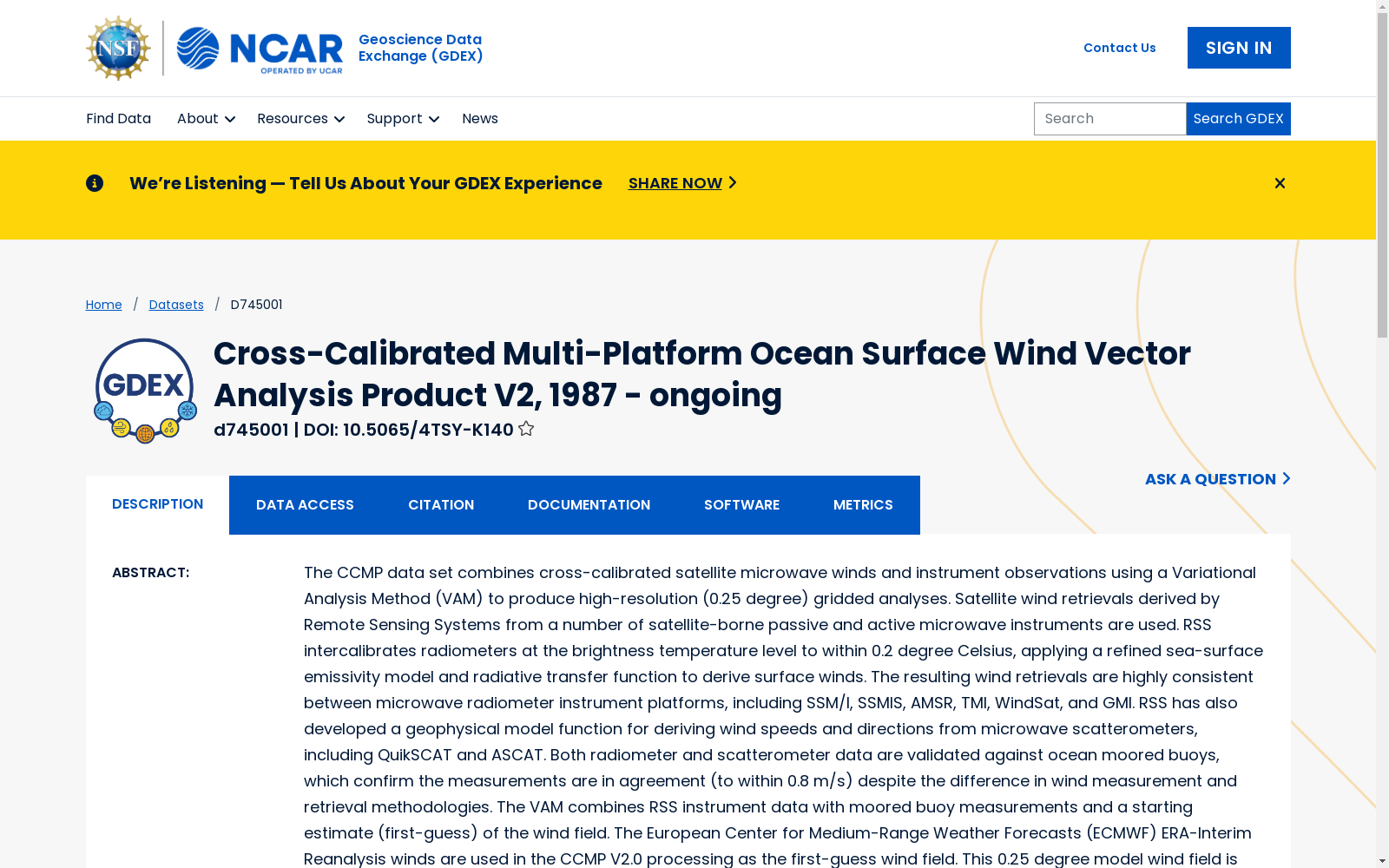Bookmark dataset with star icon

526,429
